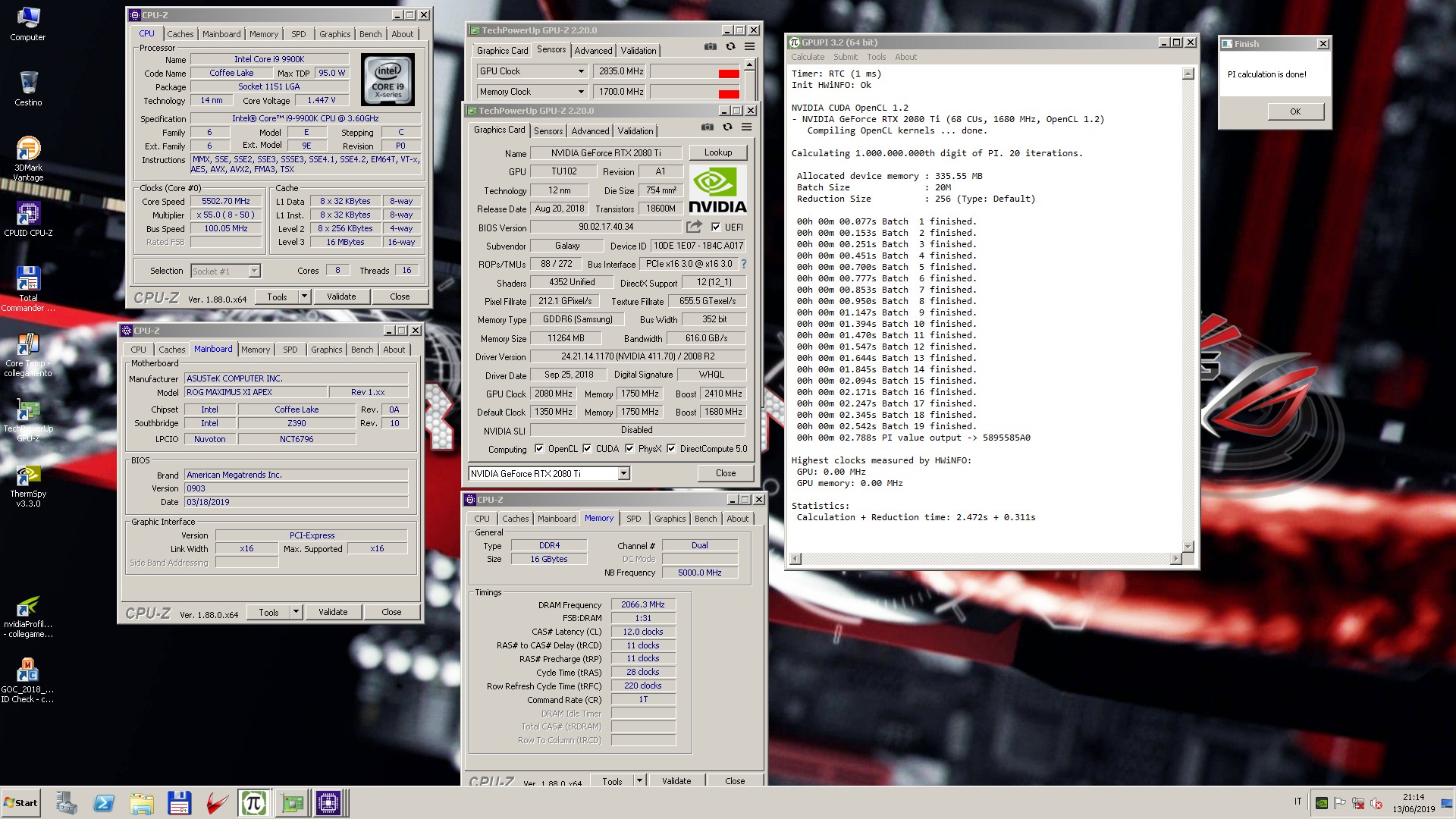This screenshot has height=819, width=1456.
Task: Click the Lookup button in GPU-Z
Action: (x=718, y=152)
